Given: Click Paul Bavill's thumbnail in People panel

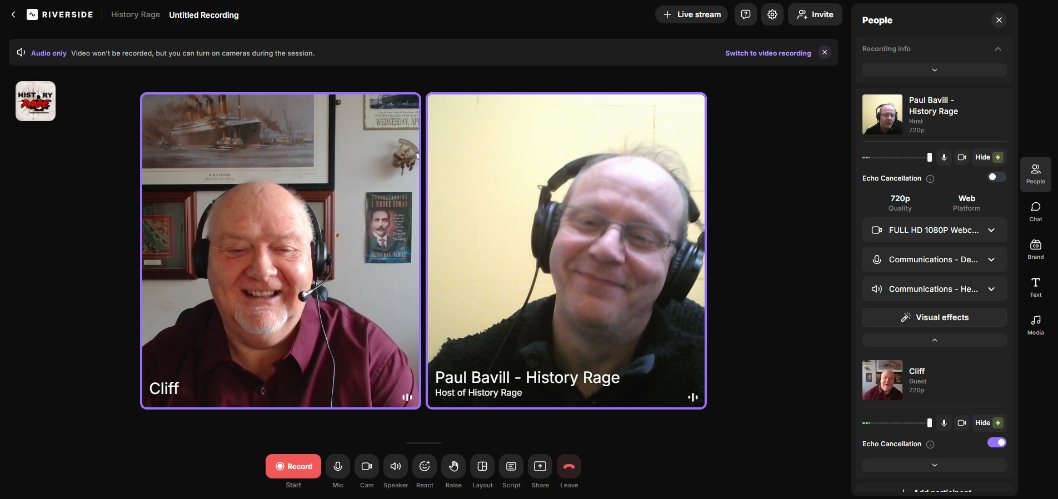Looking at the screenshot, I should click(x=882, y=114).
